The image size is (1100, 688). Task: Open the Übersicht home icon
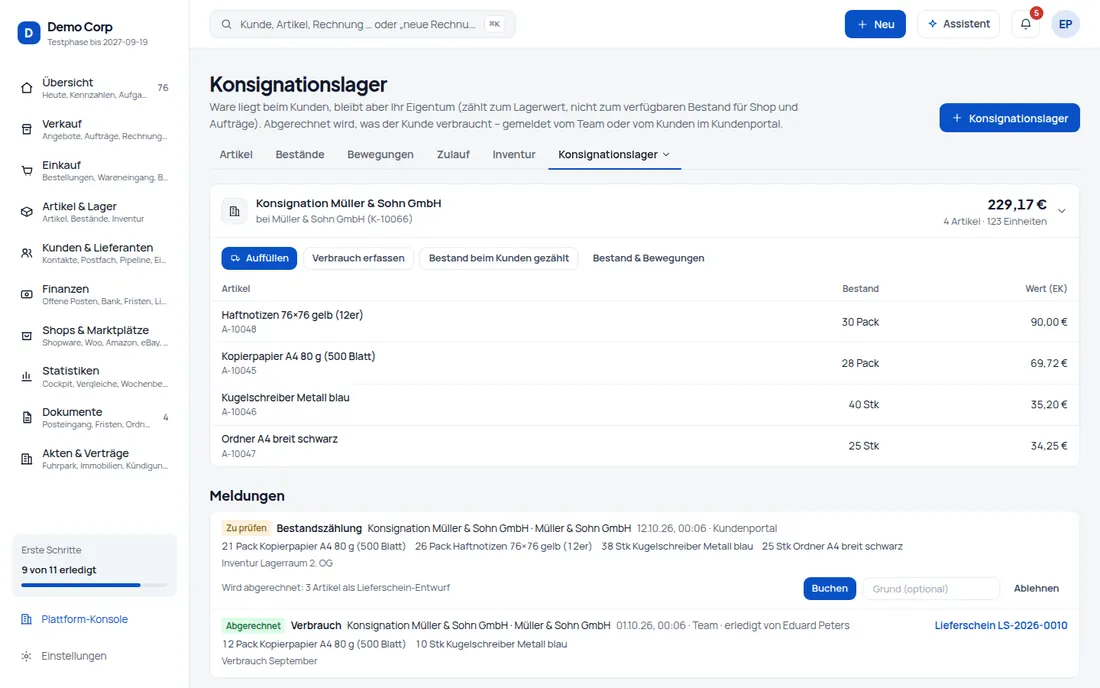tap(27, 88)
